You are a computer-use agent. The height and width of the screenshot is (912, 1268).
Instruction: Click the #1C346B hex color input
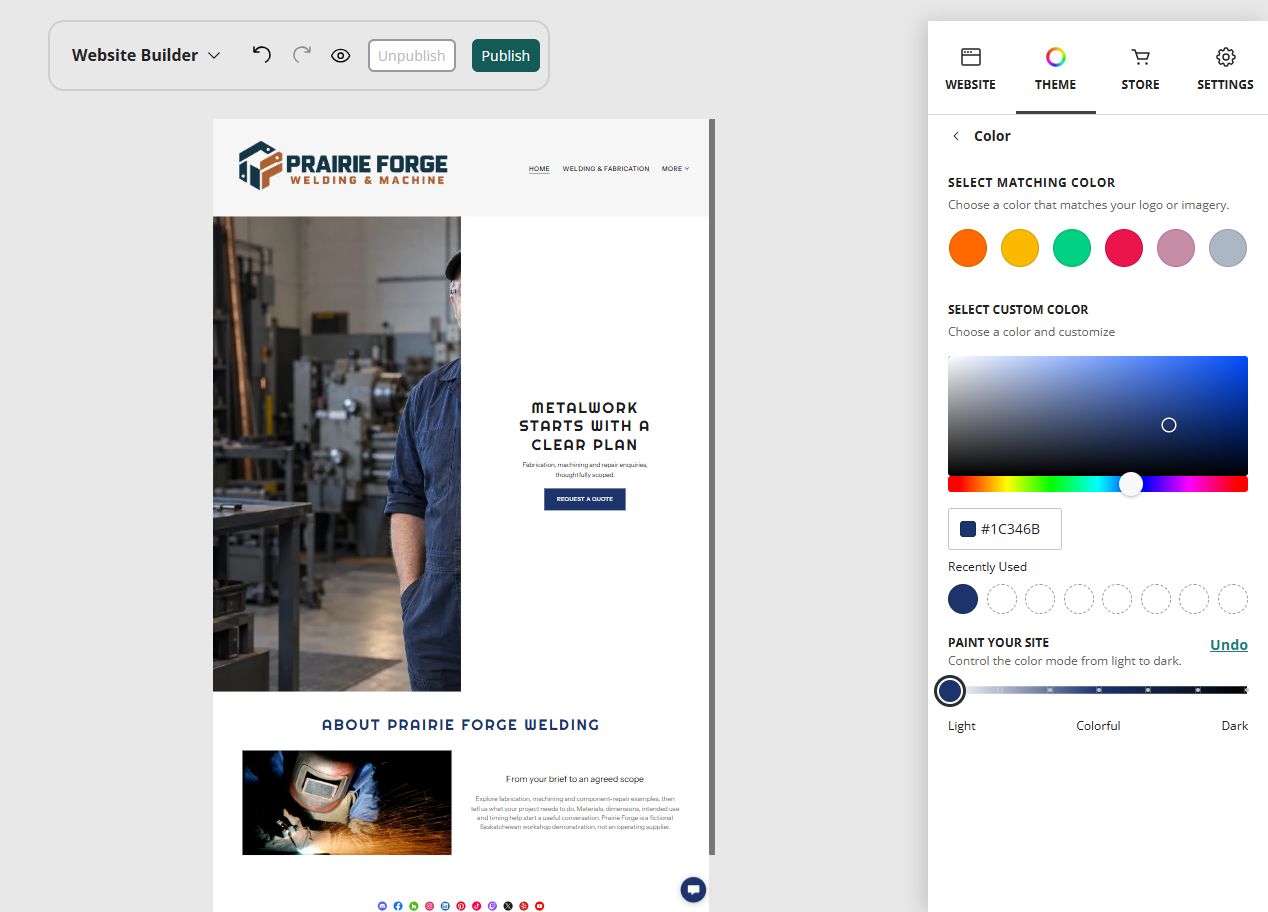[x=1005, y=529]
